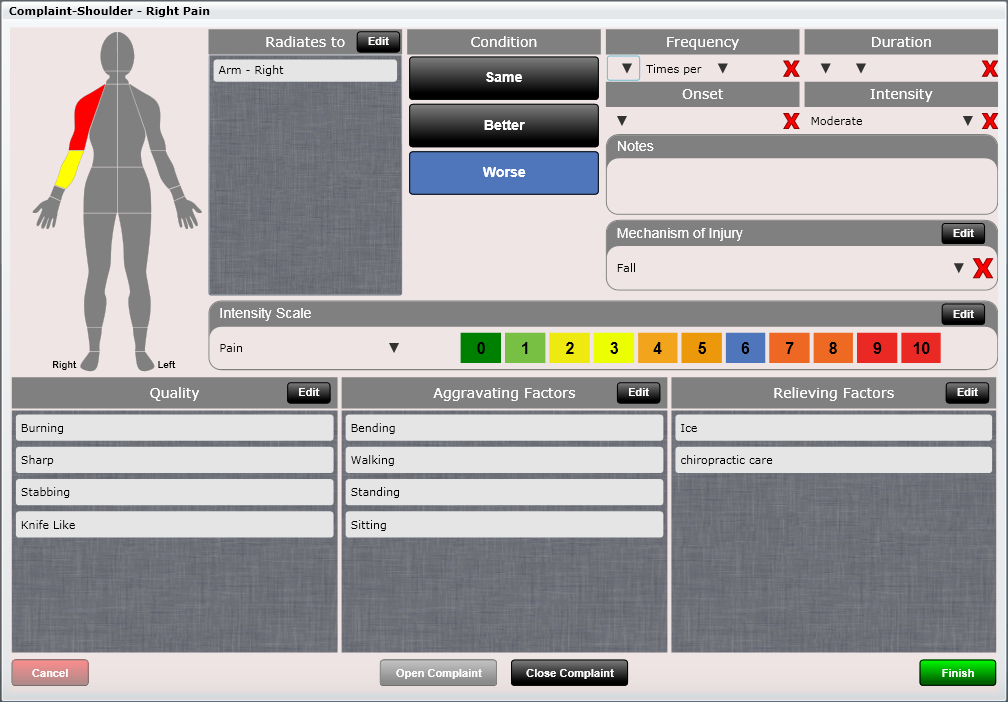This screenshot has height=702, width=1008.
Task: Clear the Frequency field with red X
Action: point(790,69)
